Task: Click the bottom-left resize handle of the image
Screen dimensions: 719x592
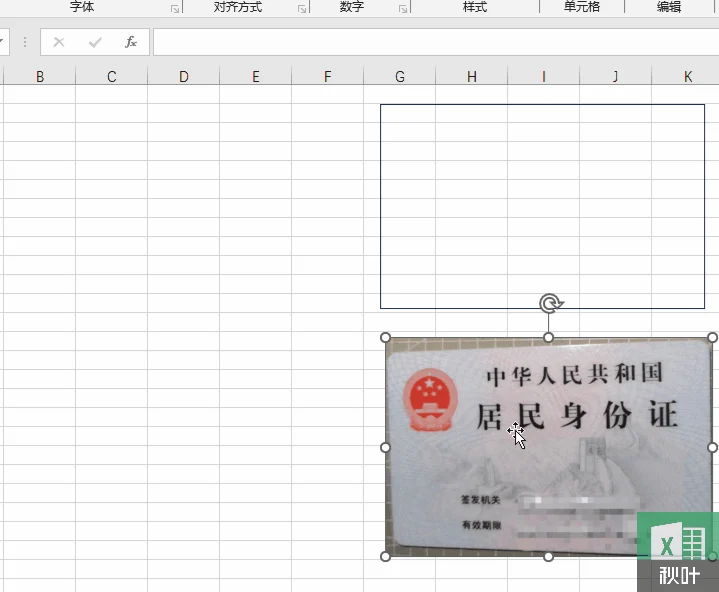Action: click(385, 557)
